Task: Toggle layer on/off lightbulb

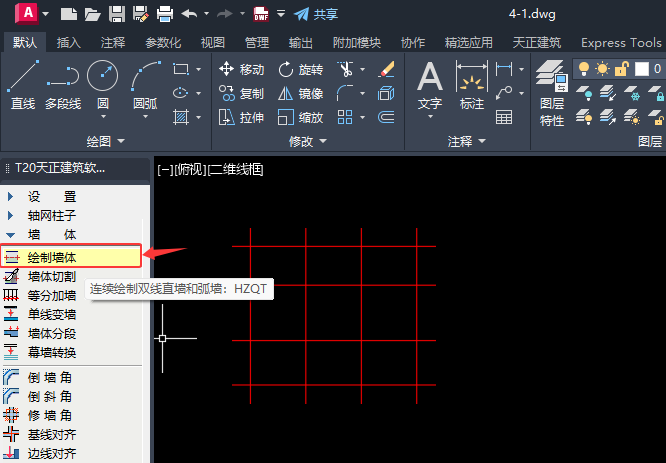Action: tap(584, 69)
